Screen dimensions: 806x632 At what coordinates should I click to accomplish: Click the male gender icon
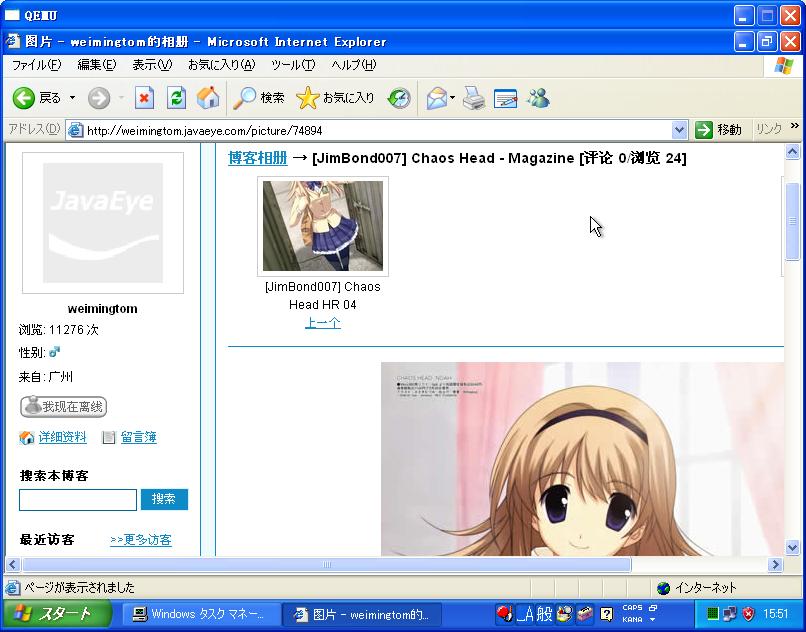[x=54, y=352]
